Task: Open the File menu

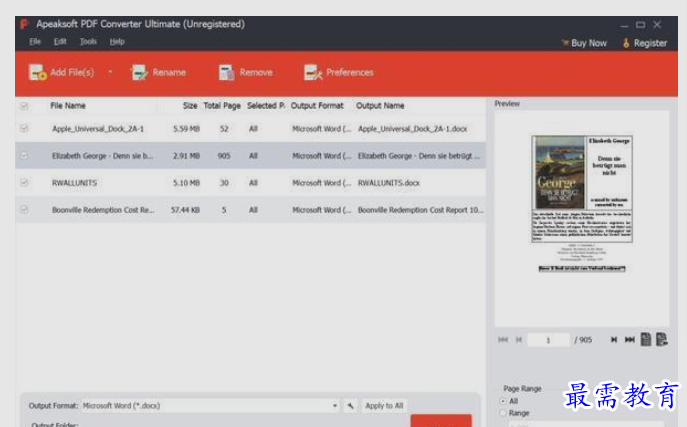Action: (x=35, y=42)
